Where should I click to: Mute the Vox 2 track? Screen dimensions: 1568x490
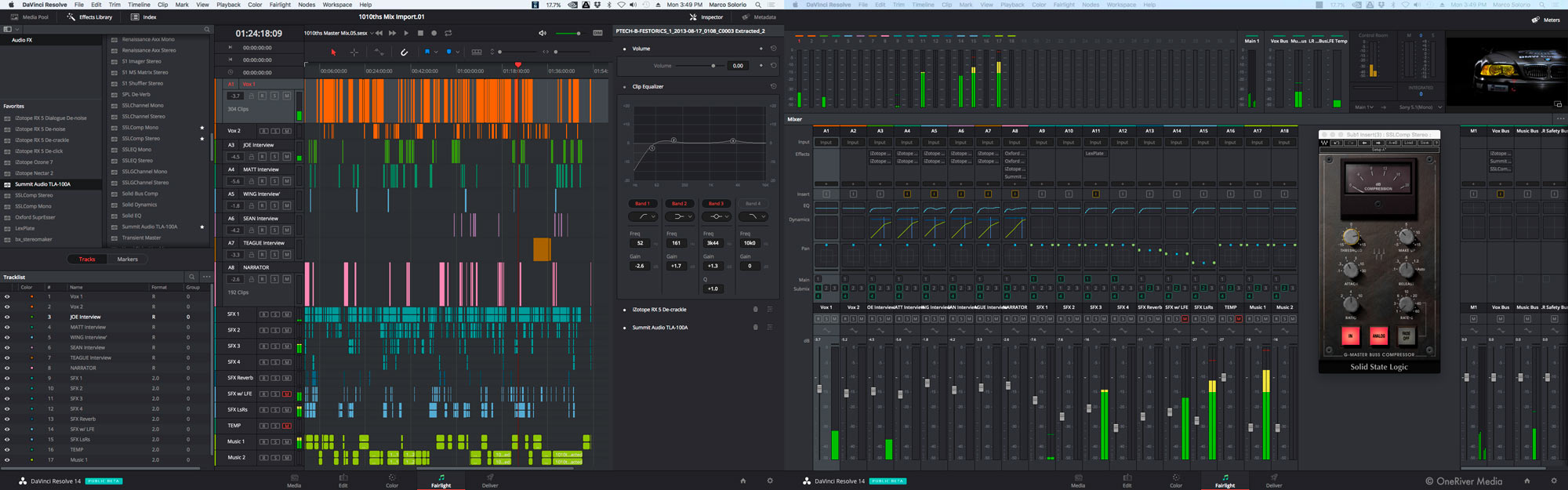point(286,131)
